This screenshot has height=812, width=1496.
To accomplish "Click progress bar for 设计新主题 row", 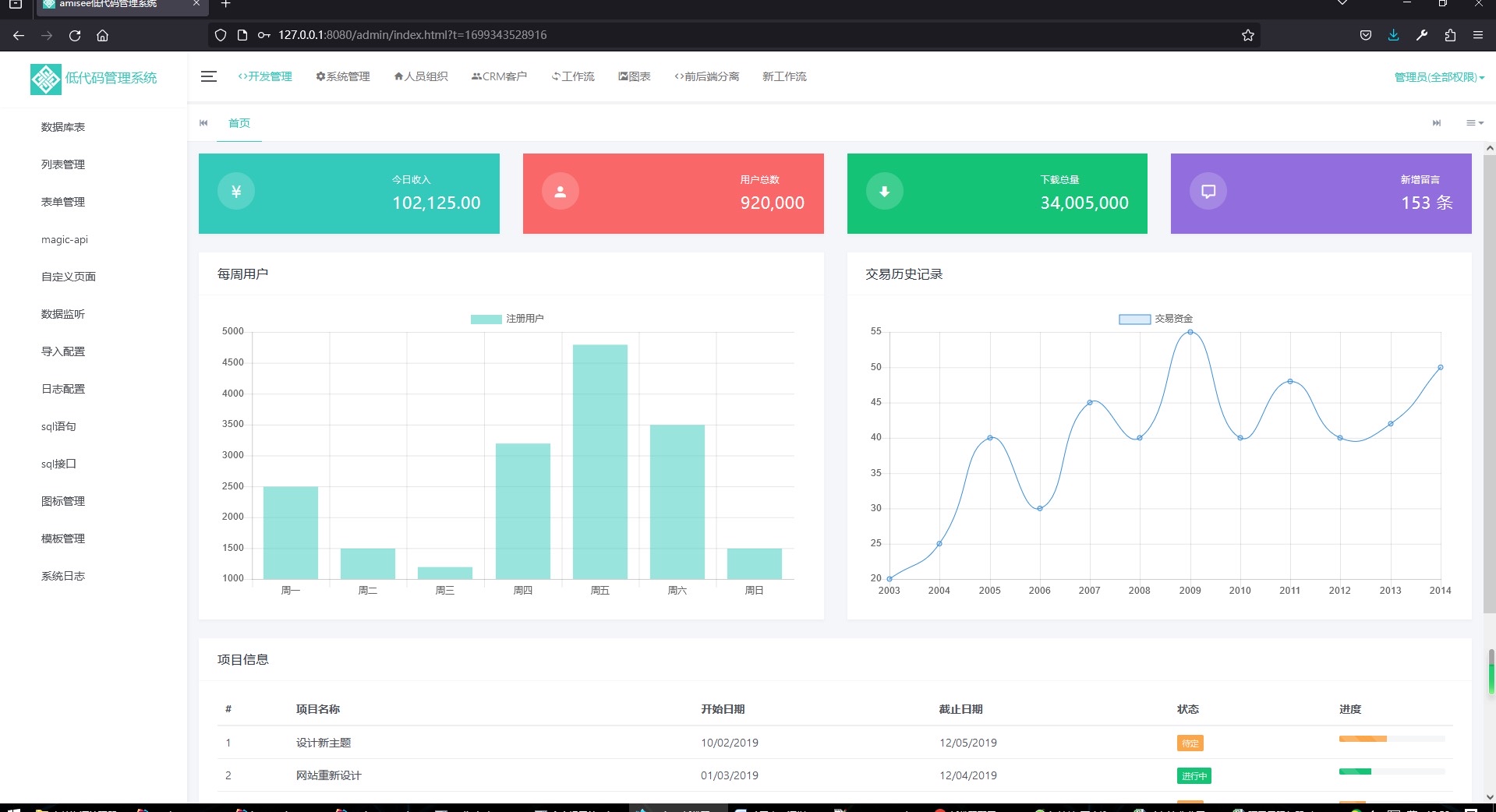I will click(1392, 739).
